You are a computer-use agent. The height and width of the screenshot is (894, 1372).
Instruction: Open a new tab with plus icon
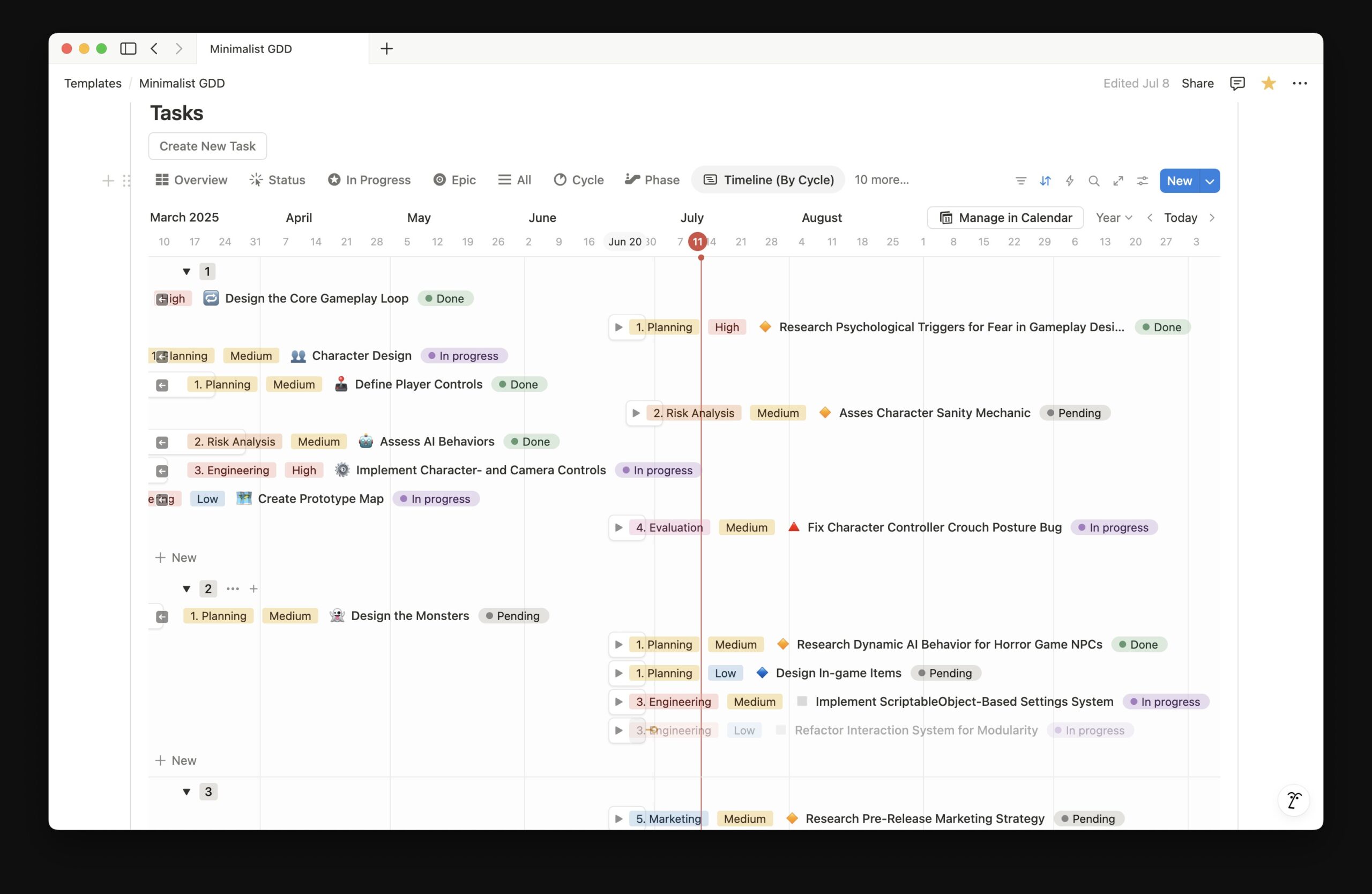pyautogui.click(x=387, y=48)
